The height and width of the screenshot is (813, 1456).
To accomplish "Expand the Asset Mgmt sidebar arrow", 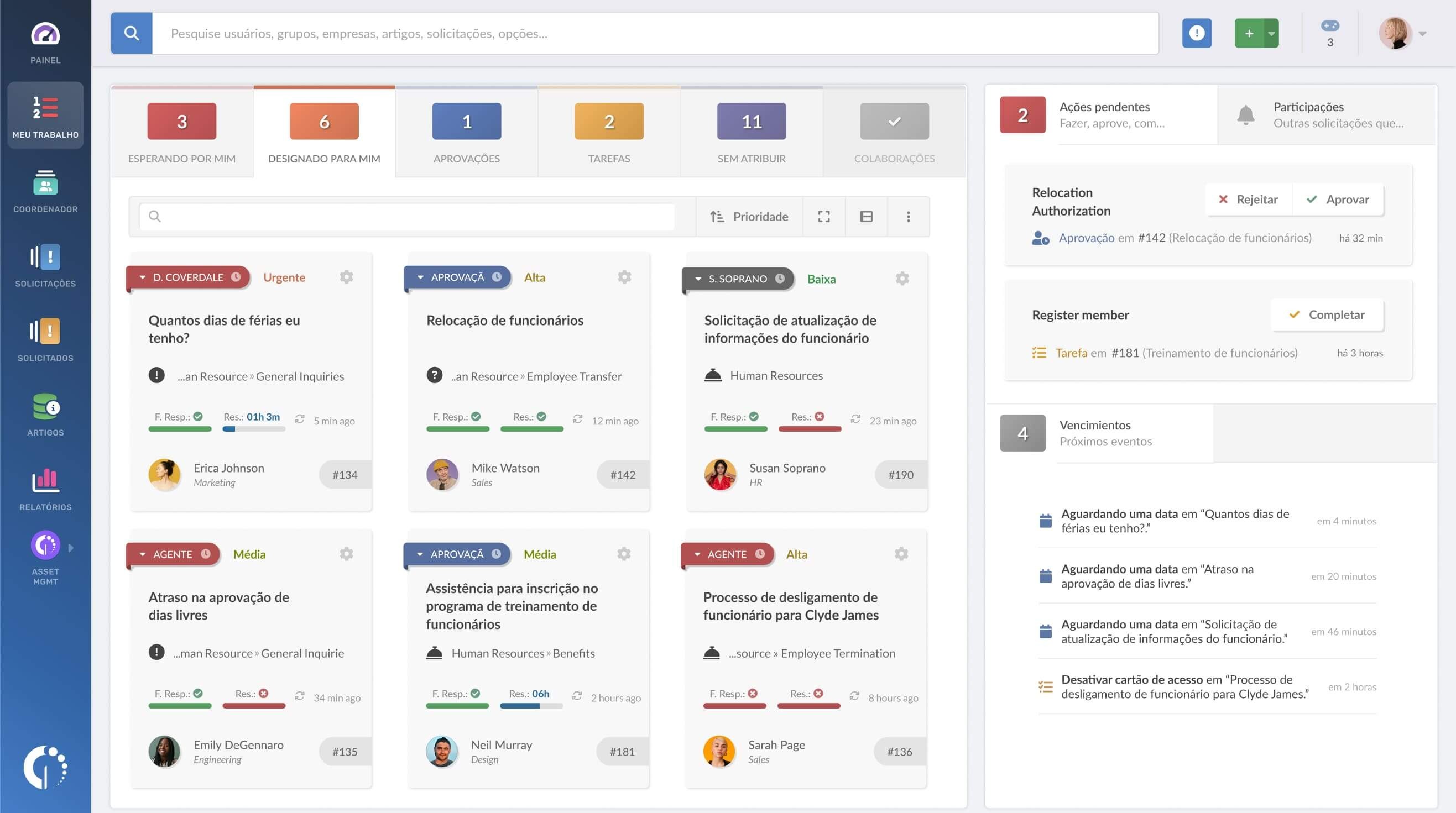I will [71, 548].
